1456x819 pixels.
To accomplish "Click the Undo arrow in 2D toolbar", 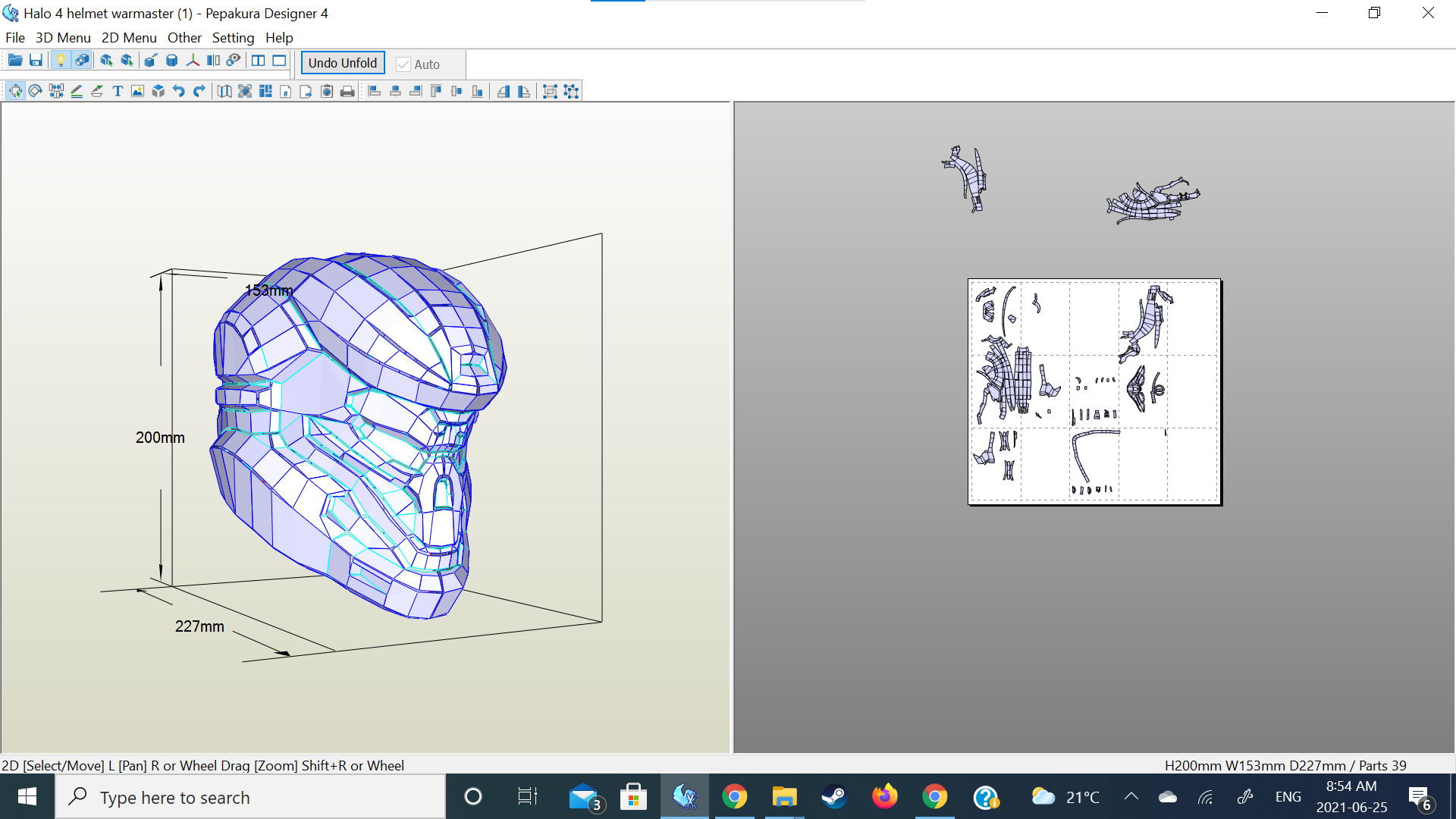I will click(178, 91).
